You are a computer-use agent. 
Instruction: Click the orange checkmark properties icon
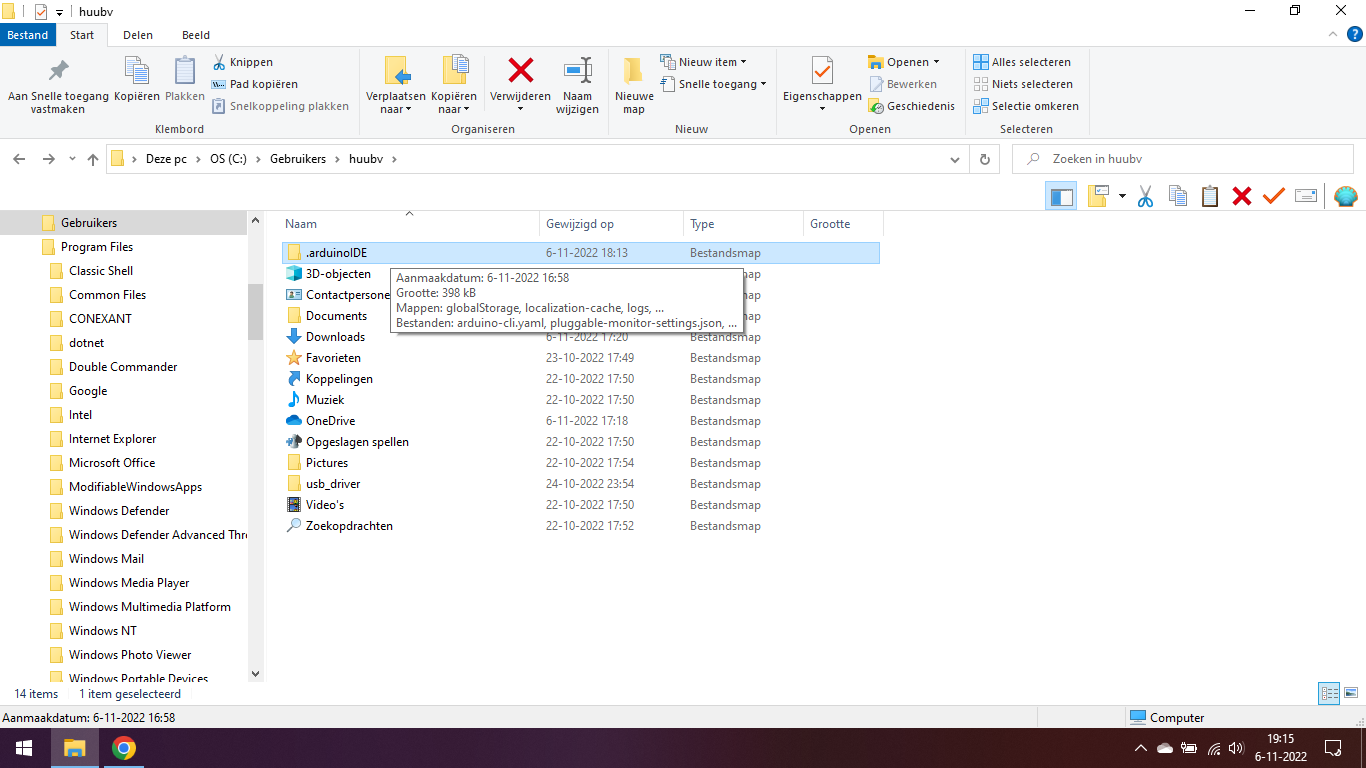click(x=1273, y=196)
